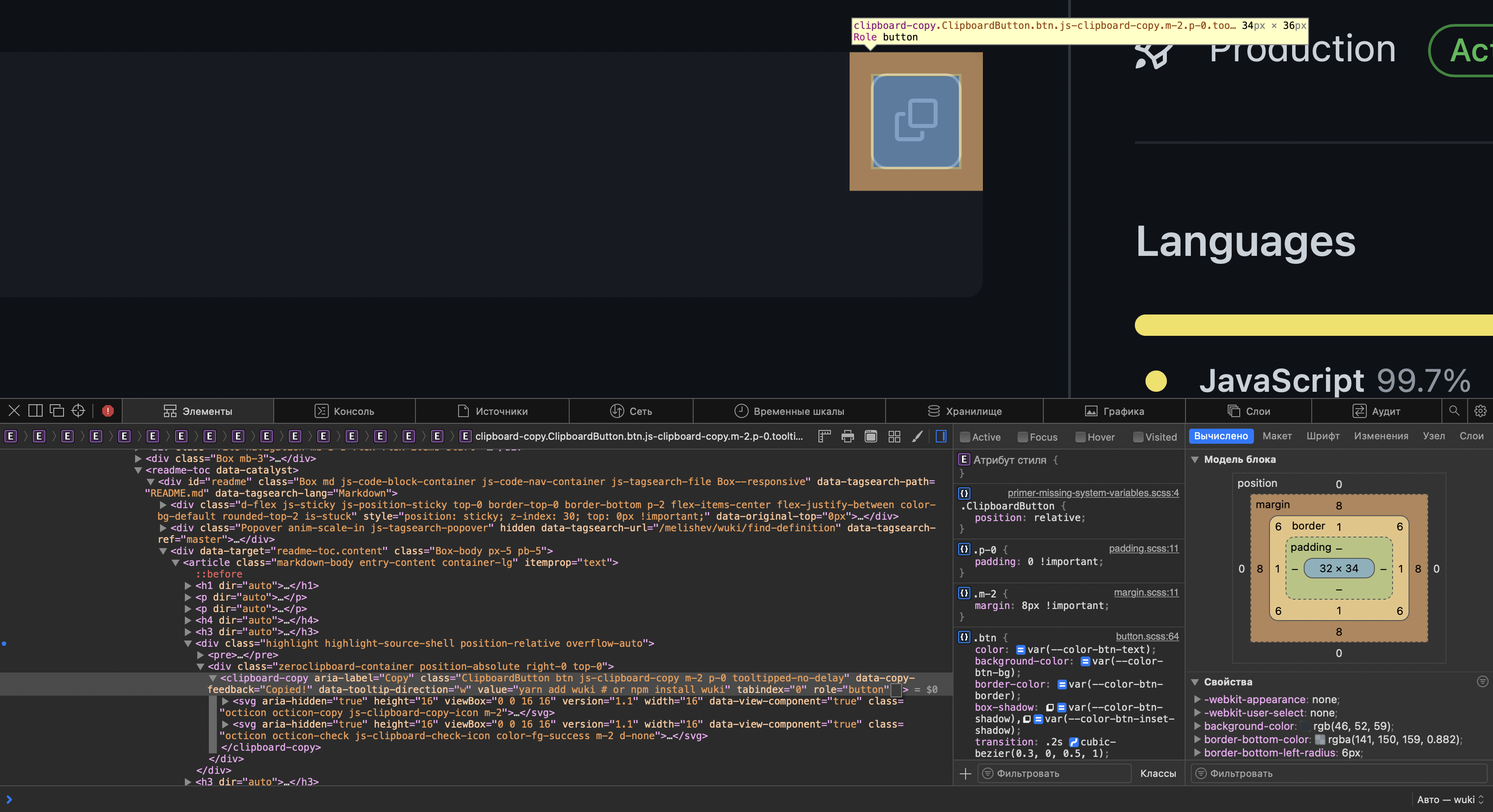Click the Классы button
The width and height of the screenshot is (1493, 812).
[1158, 773]
